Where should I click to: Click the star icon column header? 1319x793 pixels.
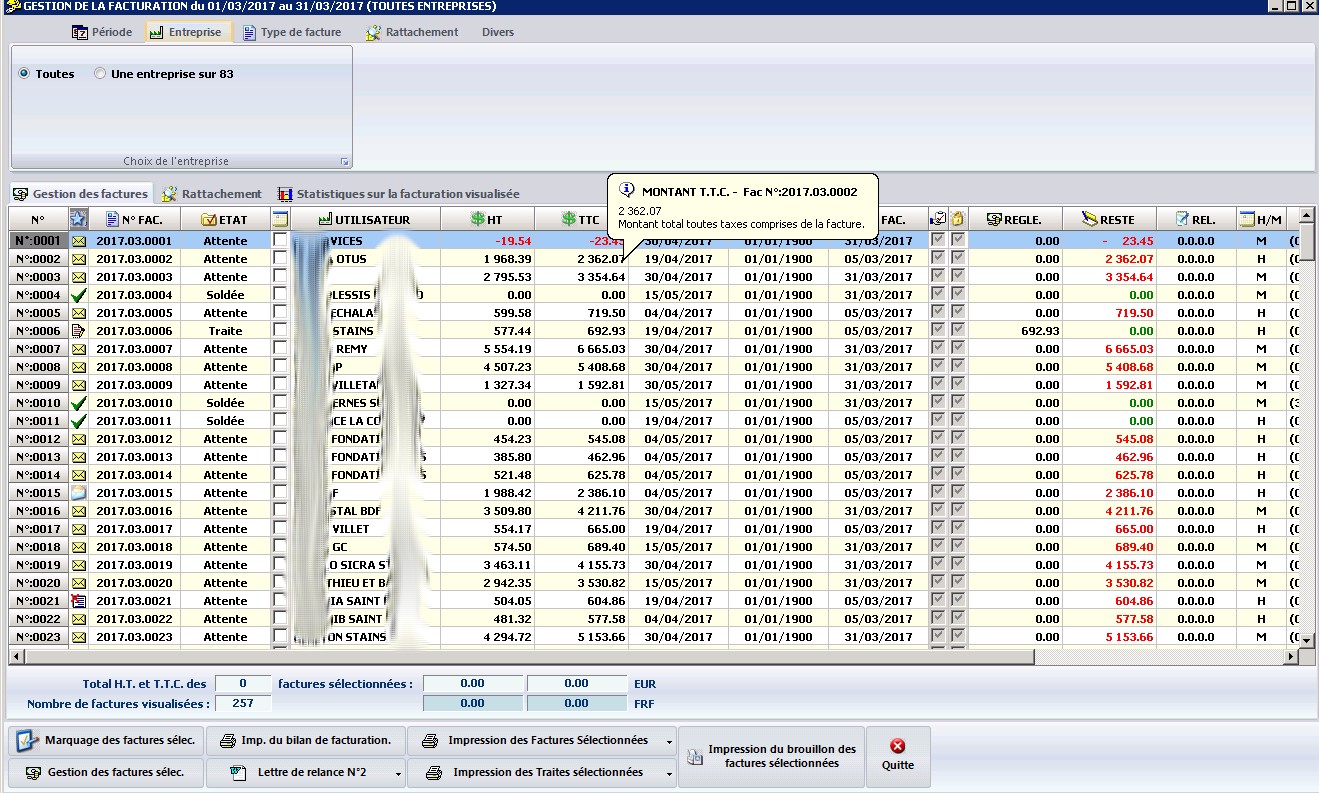[79, 219]
